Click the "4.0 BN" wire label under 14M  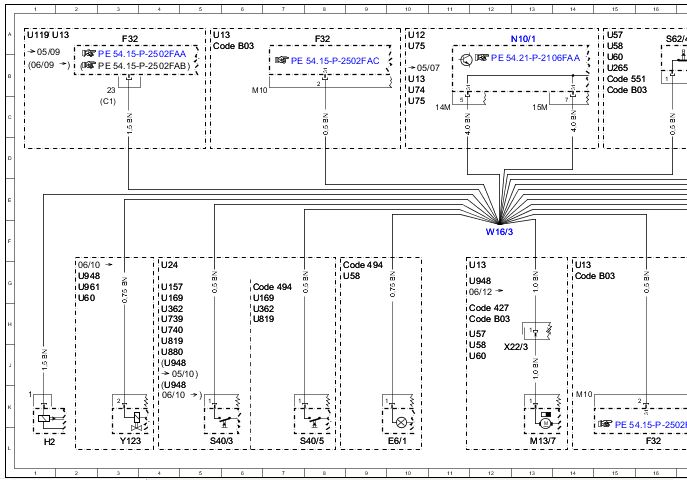point(467,124)
